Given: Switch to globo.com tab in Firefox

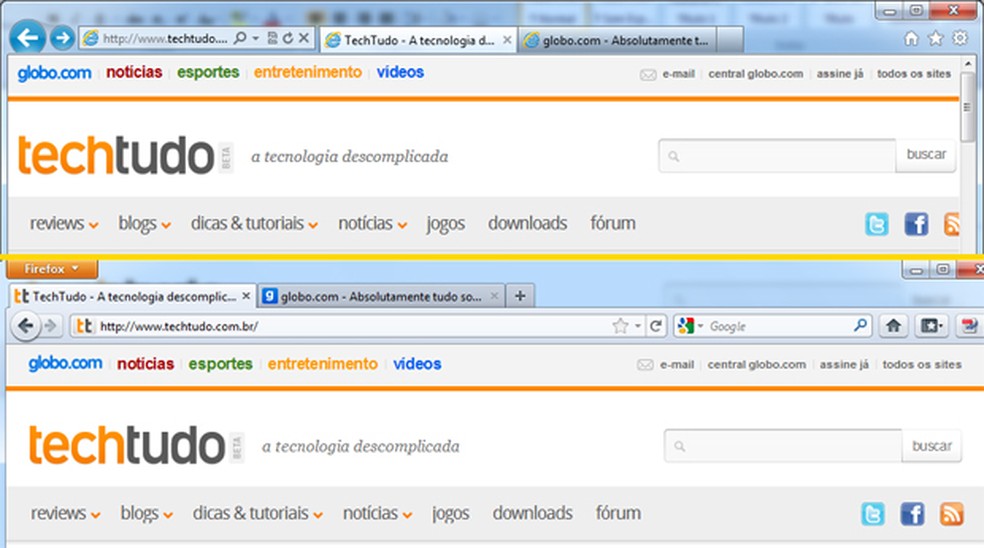Looking at the screenshot, I should point(382,296).
